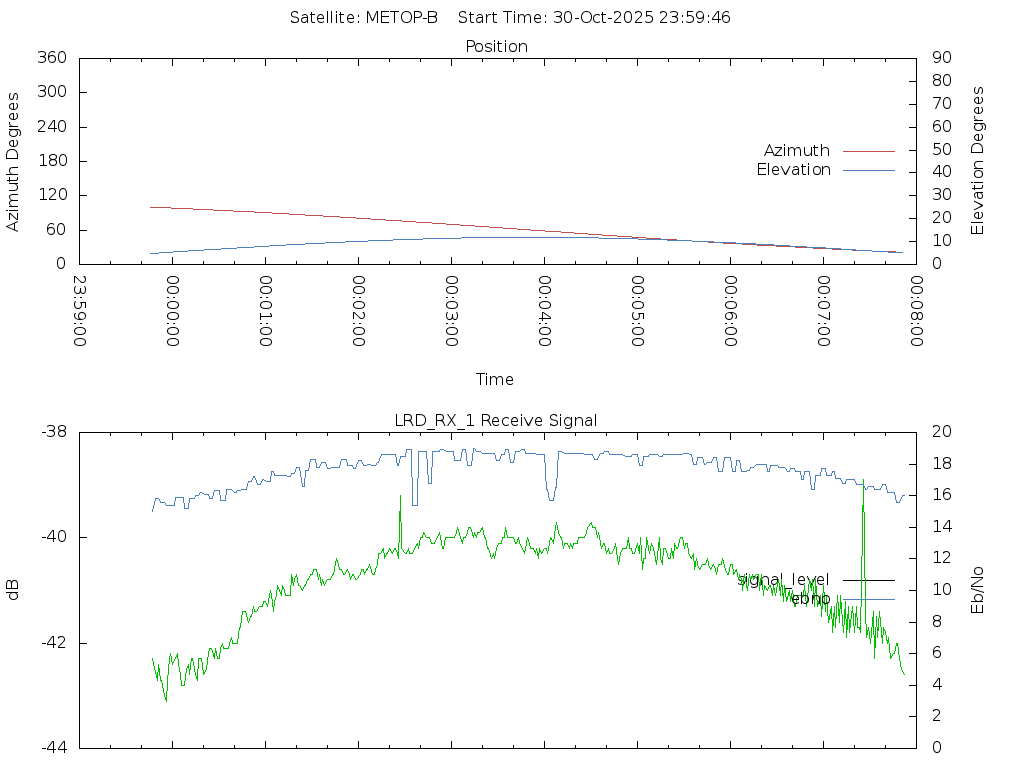Screen dimensions: 1024x768
Task: Click the signal_level legend entry
Action: pyautogui.click(x=783, y=579)
